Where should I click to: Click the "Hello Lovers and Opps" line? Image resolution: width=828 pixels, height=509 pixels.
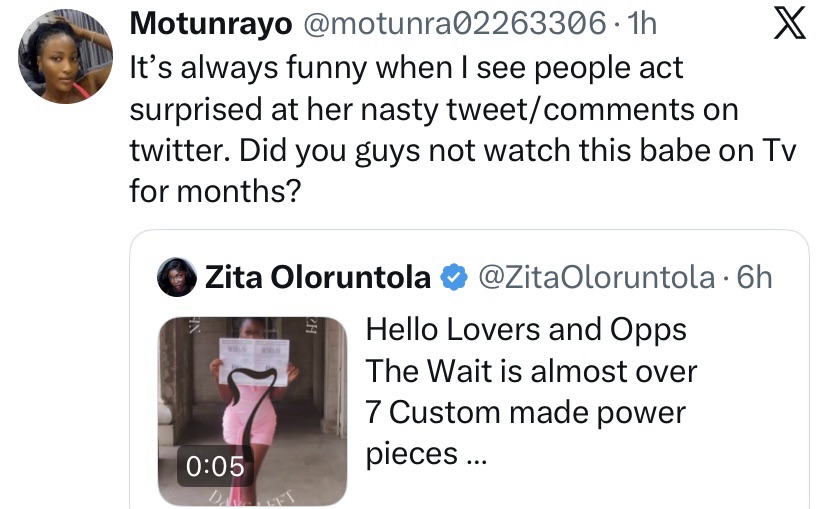[527, 329]
